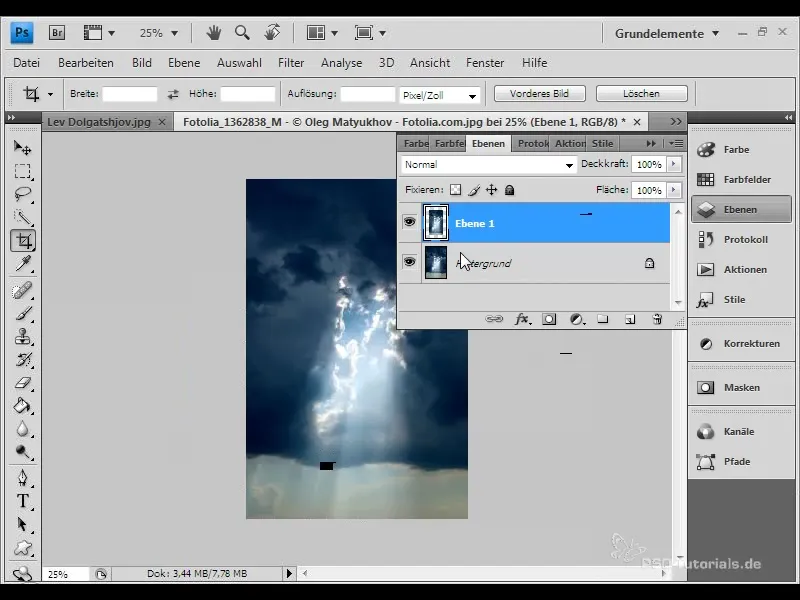The width and height of the screenshot is (800, 600).
Task: Activate the Hand tool in top bar
Action: click(x=213, y=33)
